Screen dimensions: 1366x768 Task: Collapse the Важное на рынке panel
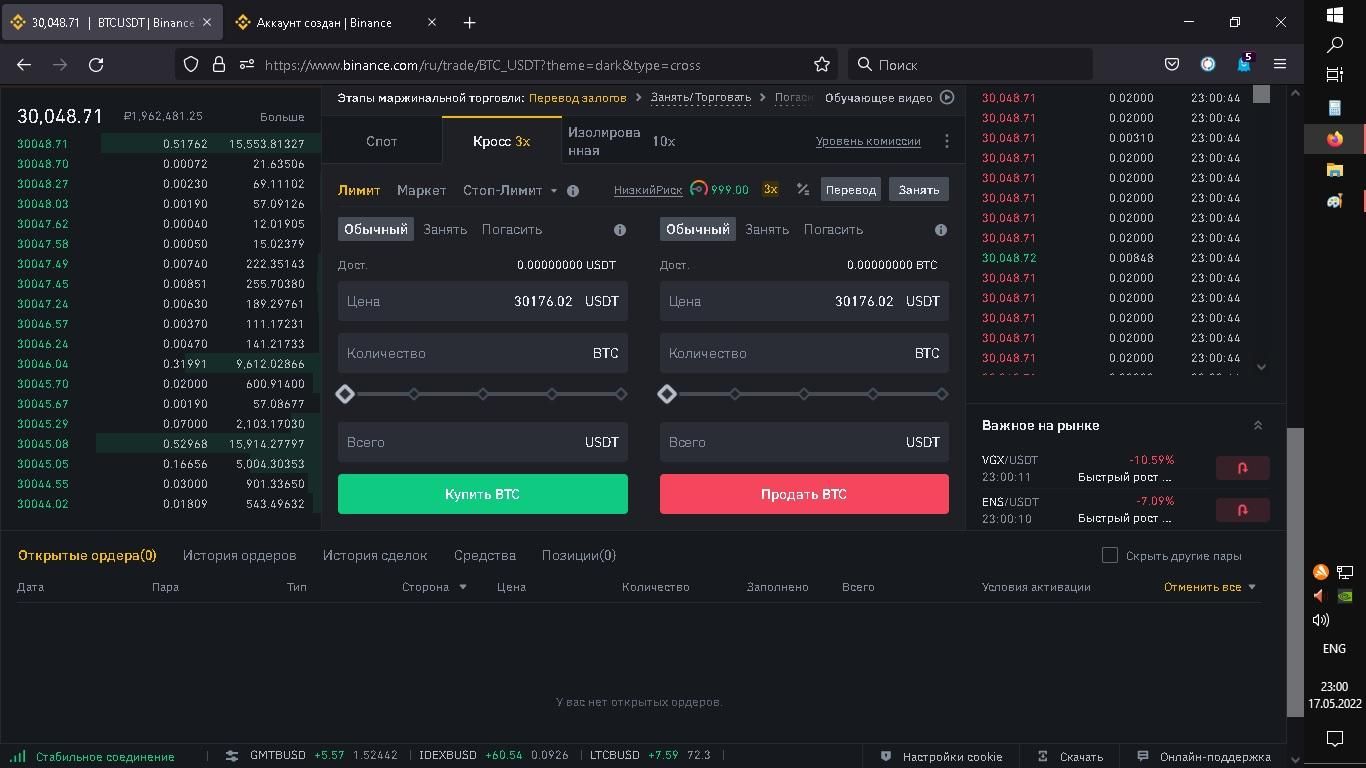[1258, 426]
